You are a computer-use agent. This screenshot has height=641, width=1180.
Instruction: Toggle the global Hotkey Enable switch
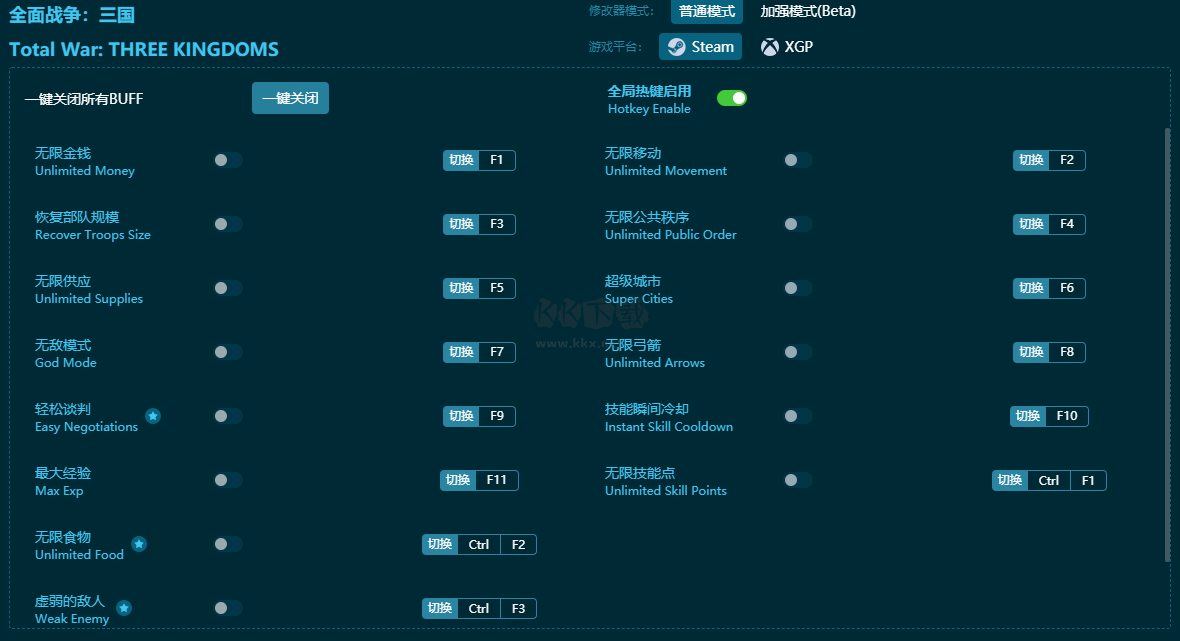(731, 98)
